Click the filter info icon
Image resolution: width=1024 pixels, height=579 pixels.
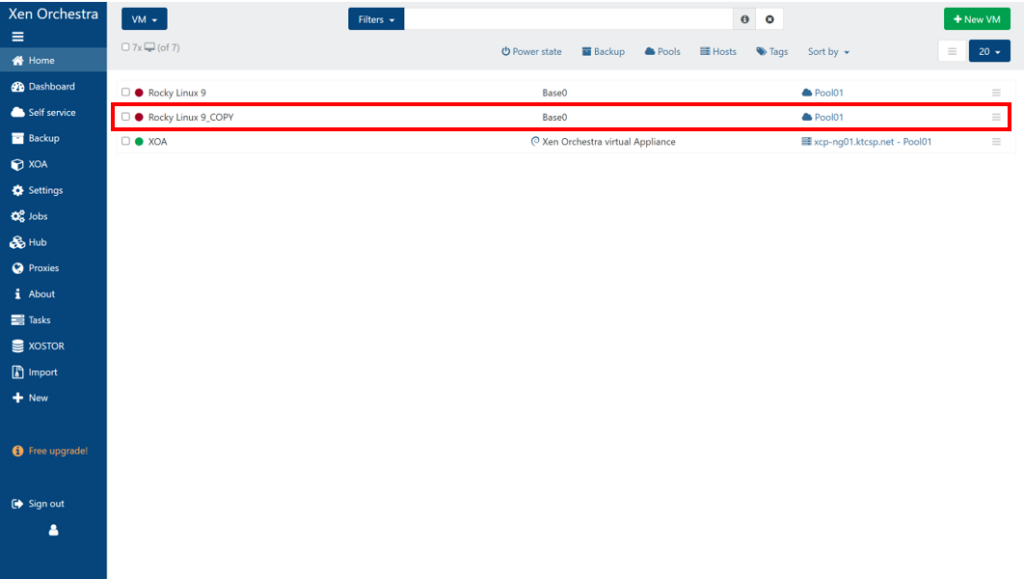[x=744, y=20]
